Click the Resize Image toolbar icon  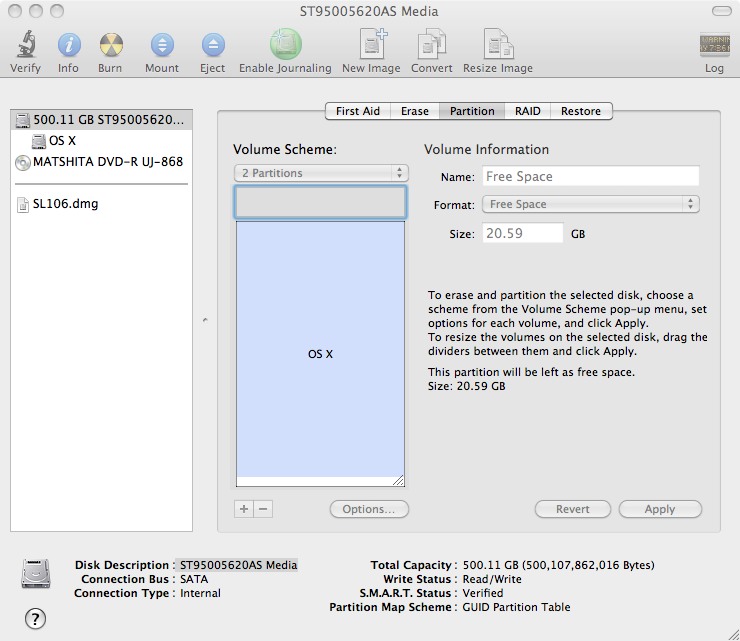[498, 44]
